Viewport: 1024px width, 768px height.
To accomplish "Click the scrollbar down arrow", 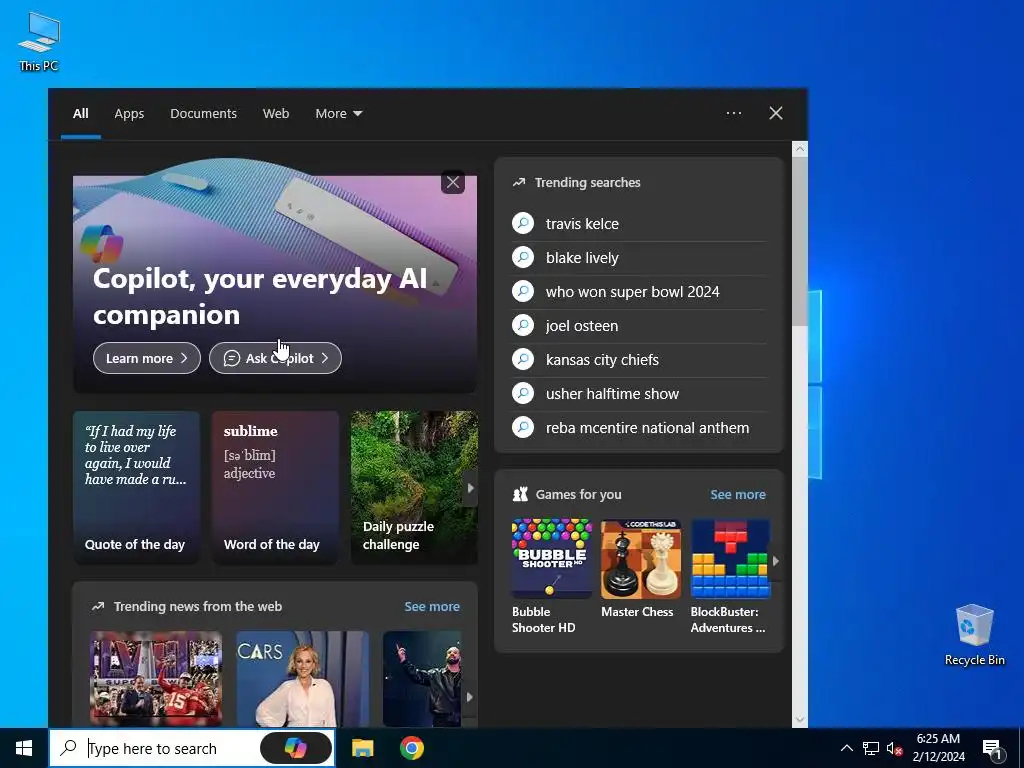I will click(x=800, y=720).
